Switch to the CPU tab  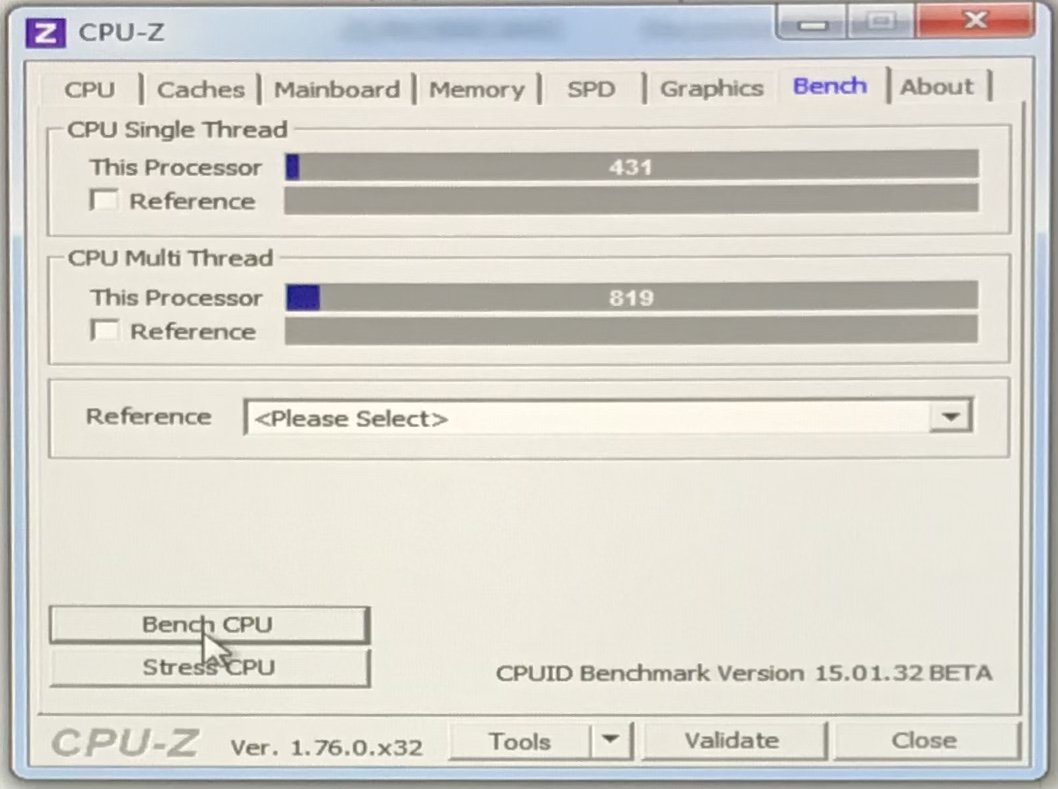point(90,89)
